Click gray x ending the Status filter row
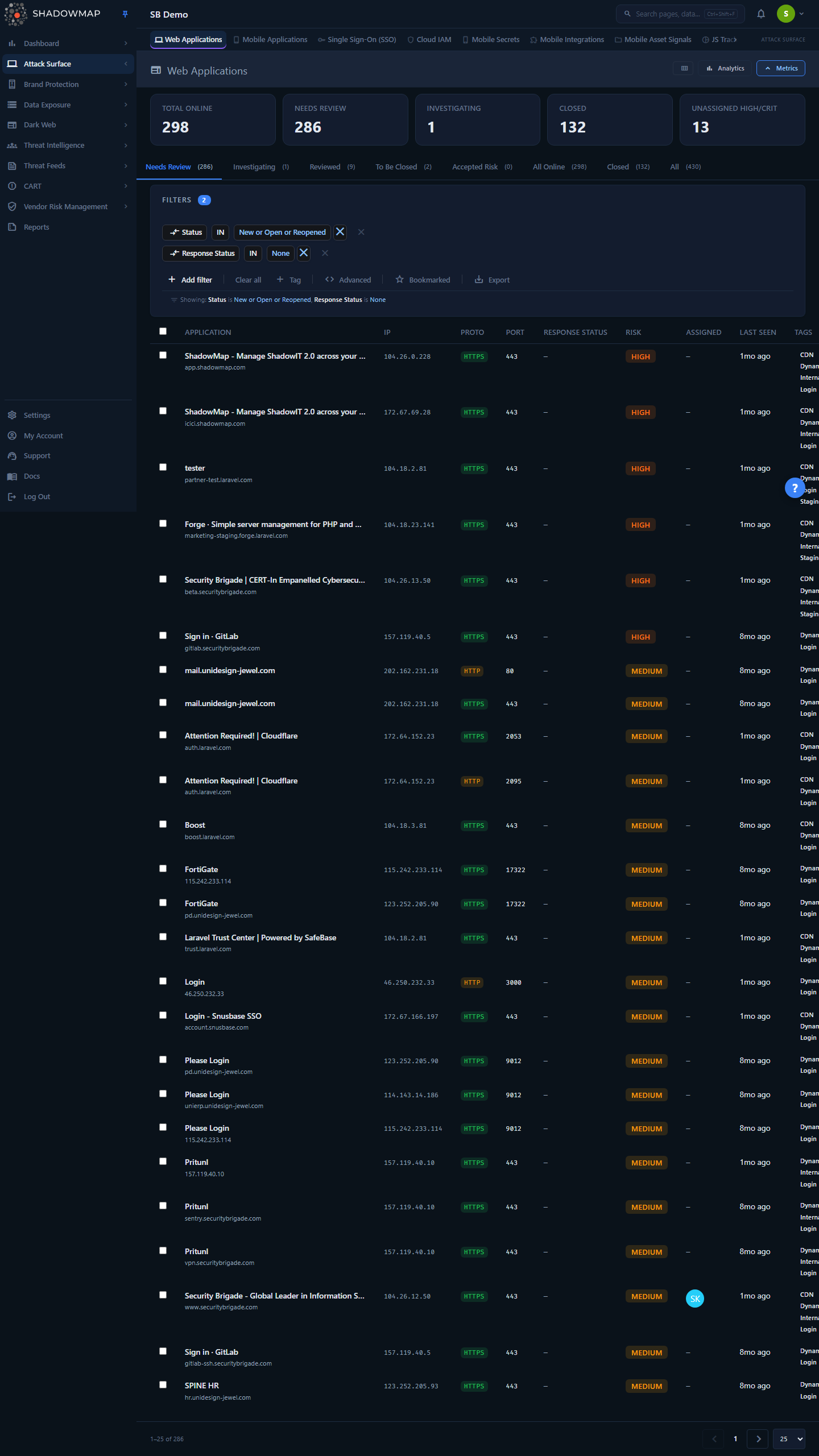This screenshot has width=819, height=1456. 361,232
